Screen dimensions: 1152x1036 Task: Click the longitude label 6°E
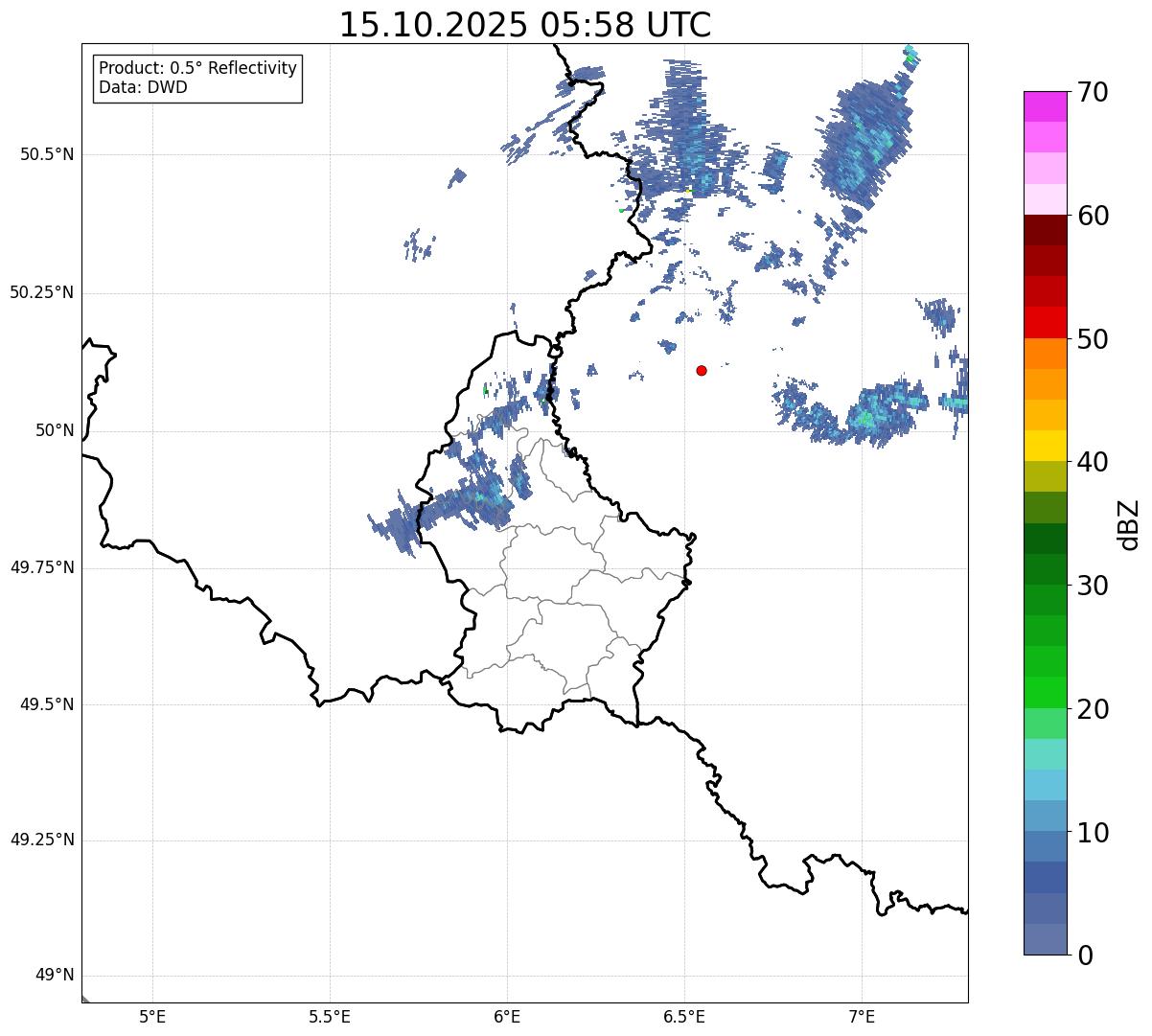click(507, 1016)
